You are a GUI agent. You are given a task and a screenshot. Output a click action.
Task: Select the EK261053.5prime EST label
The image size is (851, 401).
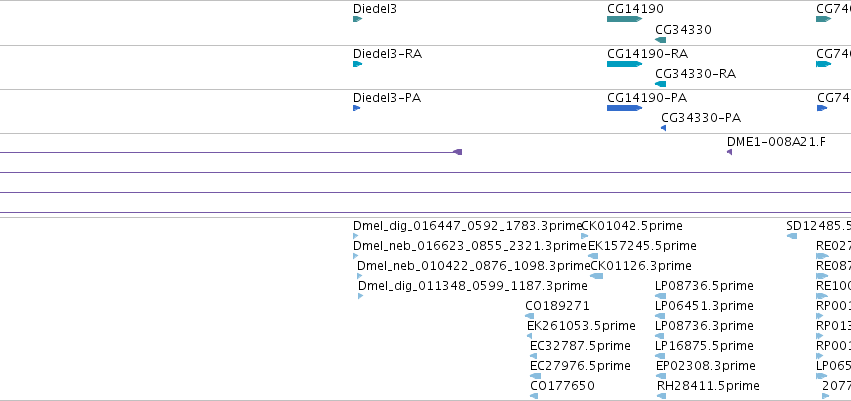coord(581,326)
